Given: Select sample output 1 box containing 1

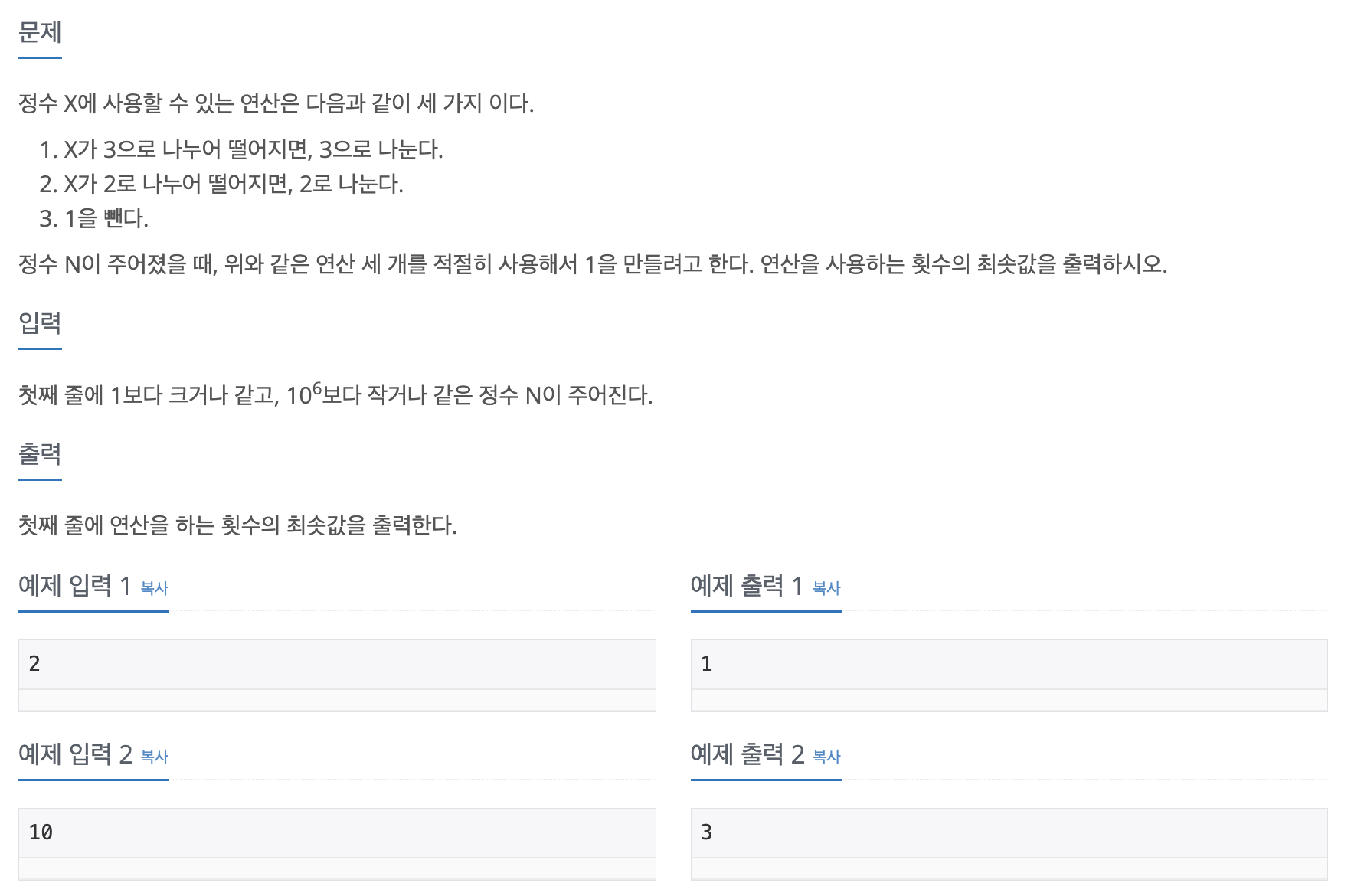Looking at the screenshot, I should [1009, 664].
